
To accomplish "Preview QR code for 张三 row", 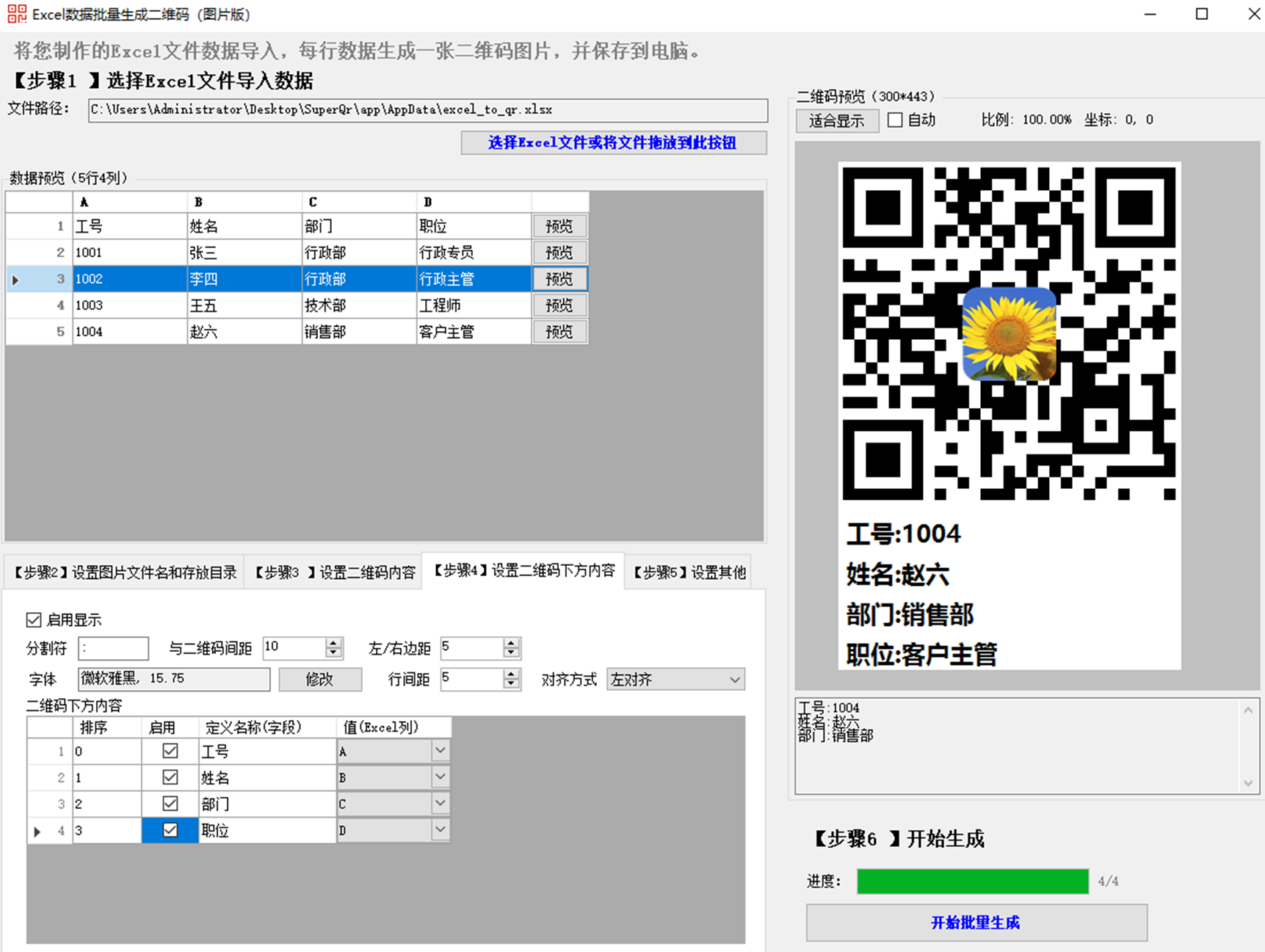I will [559, 252].
